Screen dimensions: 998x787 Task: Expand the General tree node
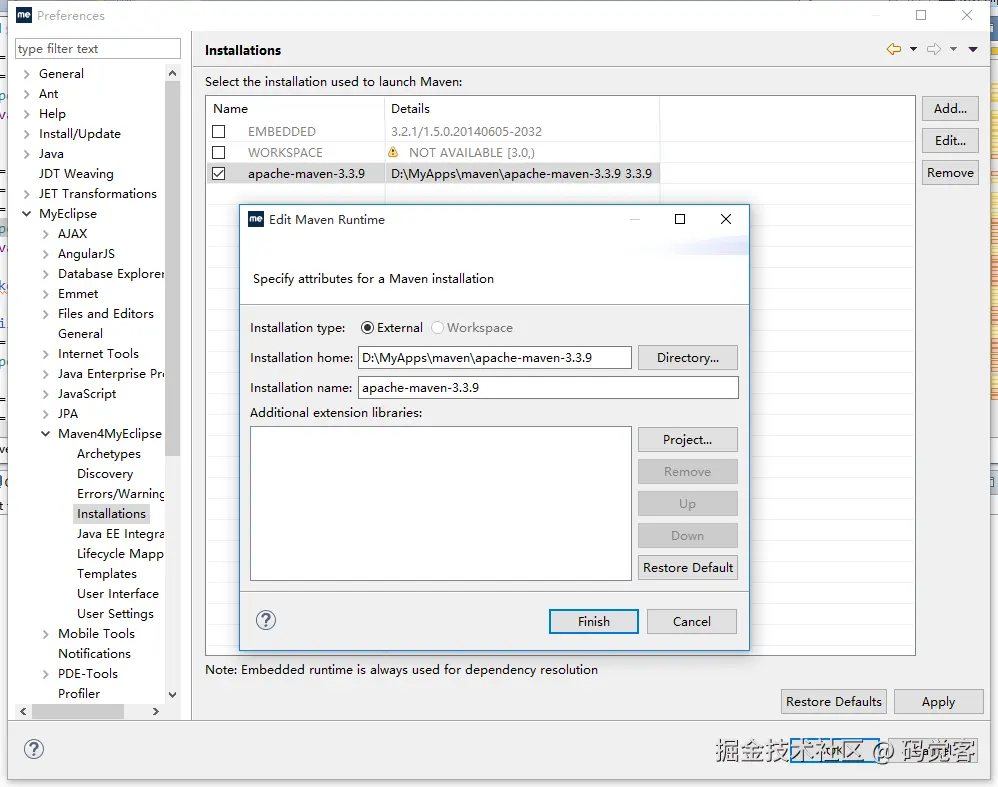point(27,74)
